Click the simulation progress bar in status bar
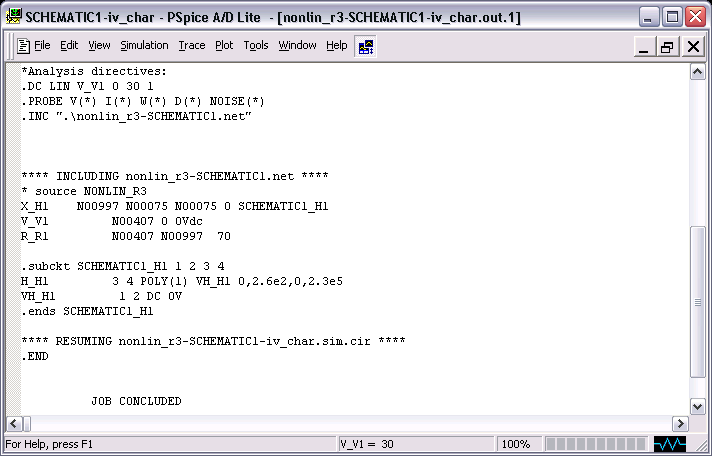This screenshot has width=712, height=456. point(596,444)
